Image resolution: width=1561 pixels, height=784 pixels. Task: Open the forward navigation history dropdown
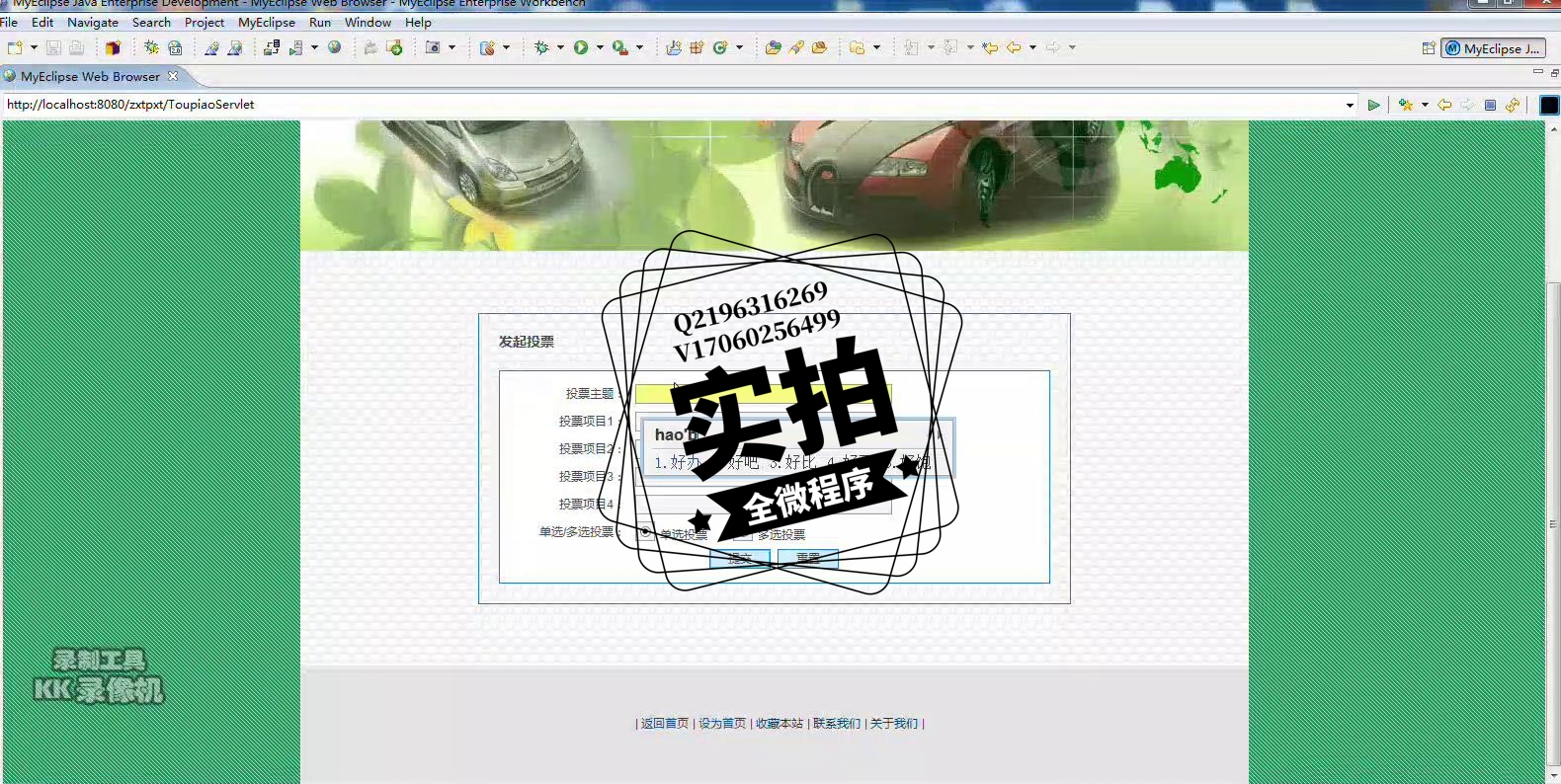point(1072,47)
